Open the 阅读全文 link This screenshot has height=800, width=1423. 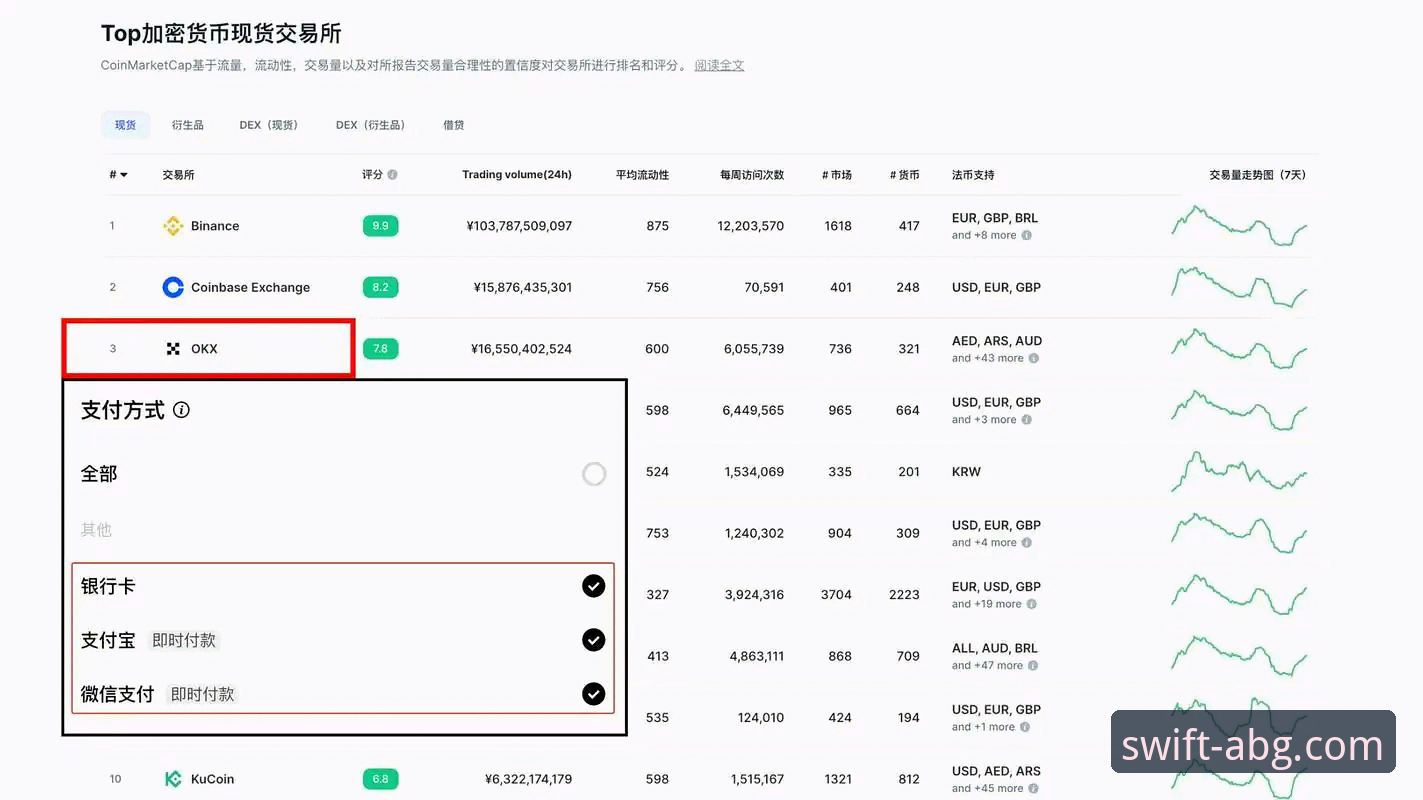tap(719, 66)
